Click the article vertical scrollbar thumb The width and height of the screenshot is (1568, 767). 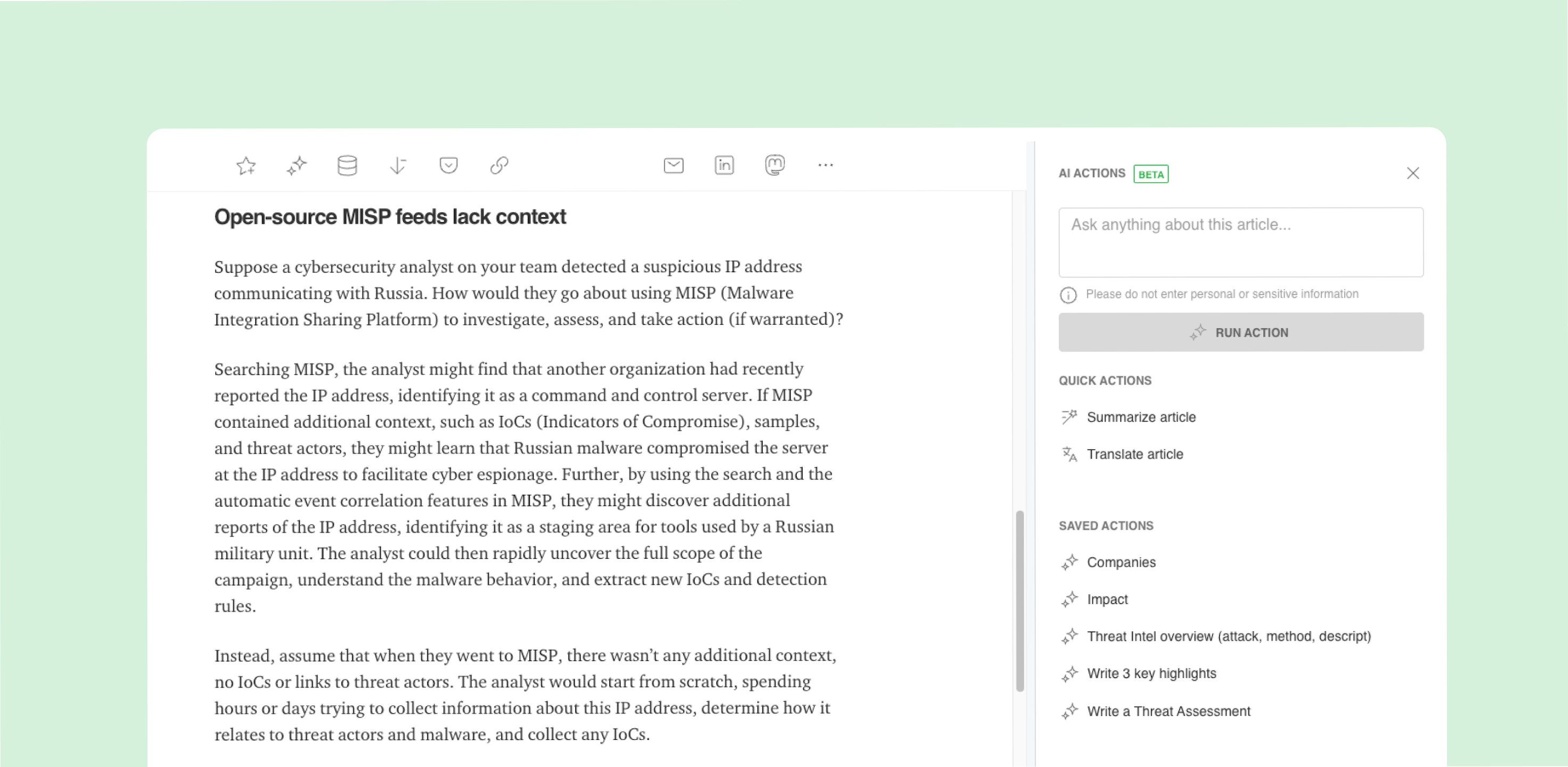coord(1019,601)
